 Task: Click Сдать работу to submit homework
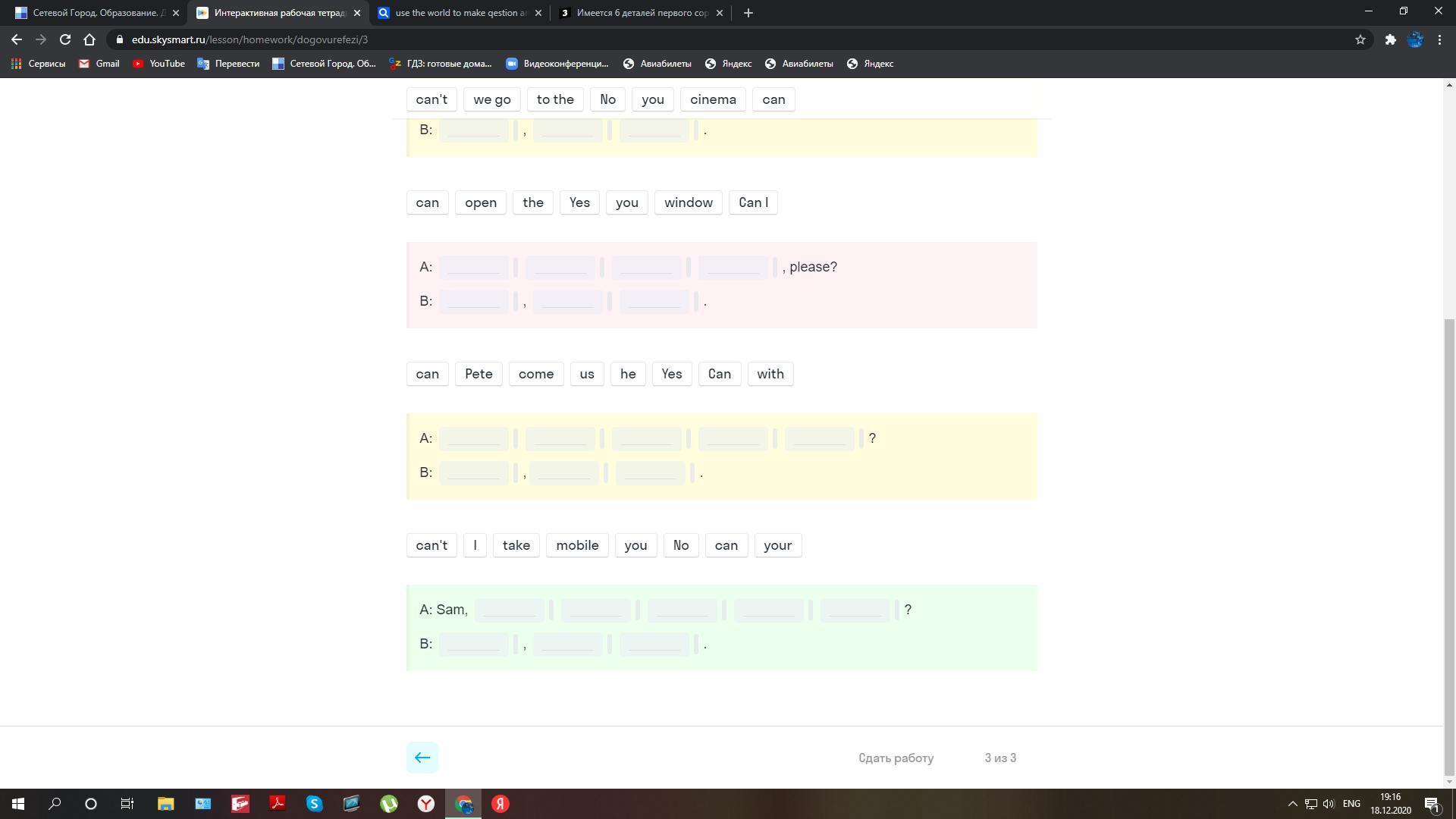point(896,758)
